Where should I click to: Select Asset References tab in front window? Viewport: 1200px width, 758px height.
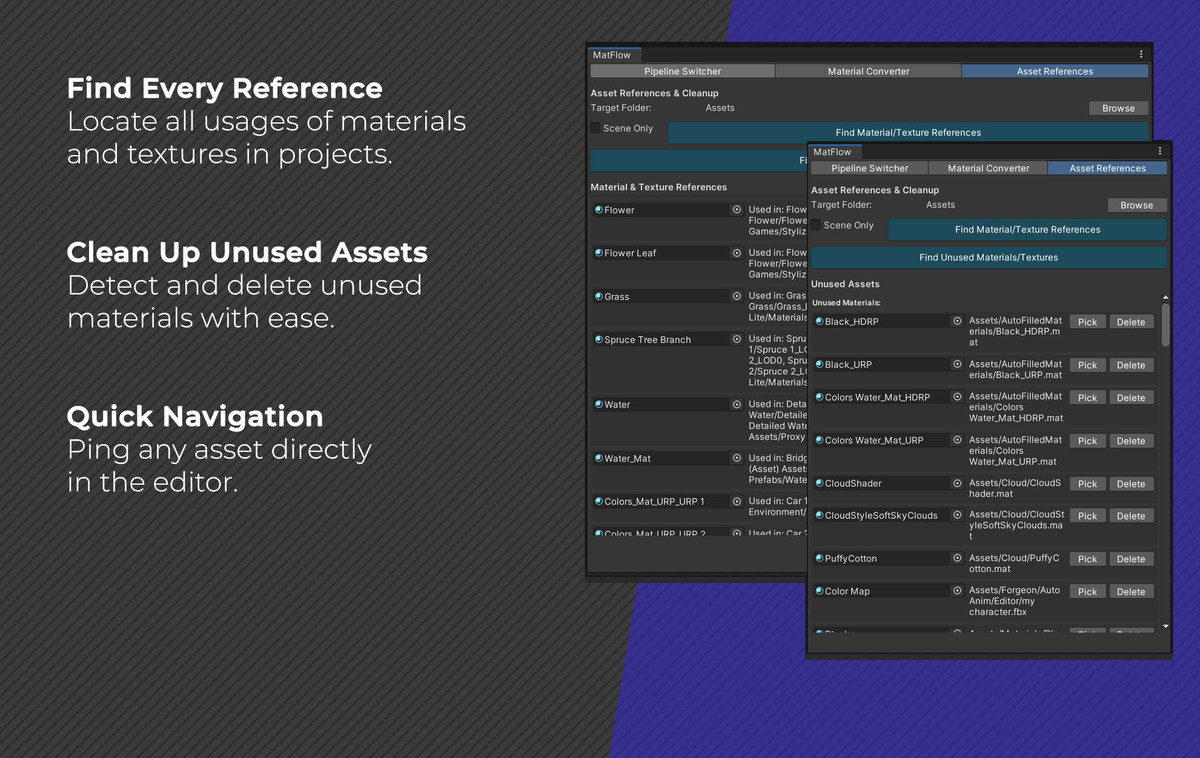(x=1107, y=169)
